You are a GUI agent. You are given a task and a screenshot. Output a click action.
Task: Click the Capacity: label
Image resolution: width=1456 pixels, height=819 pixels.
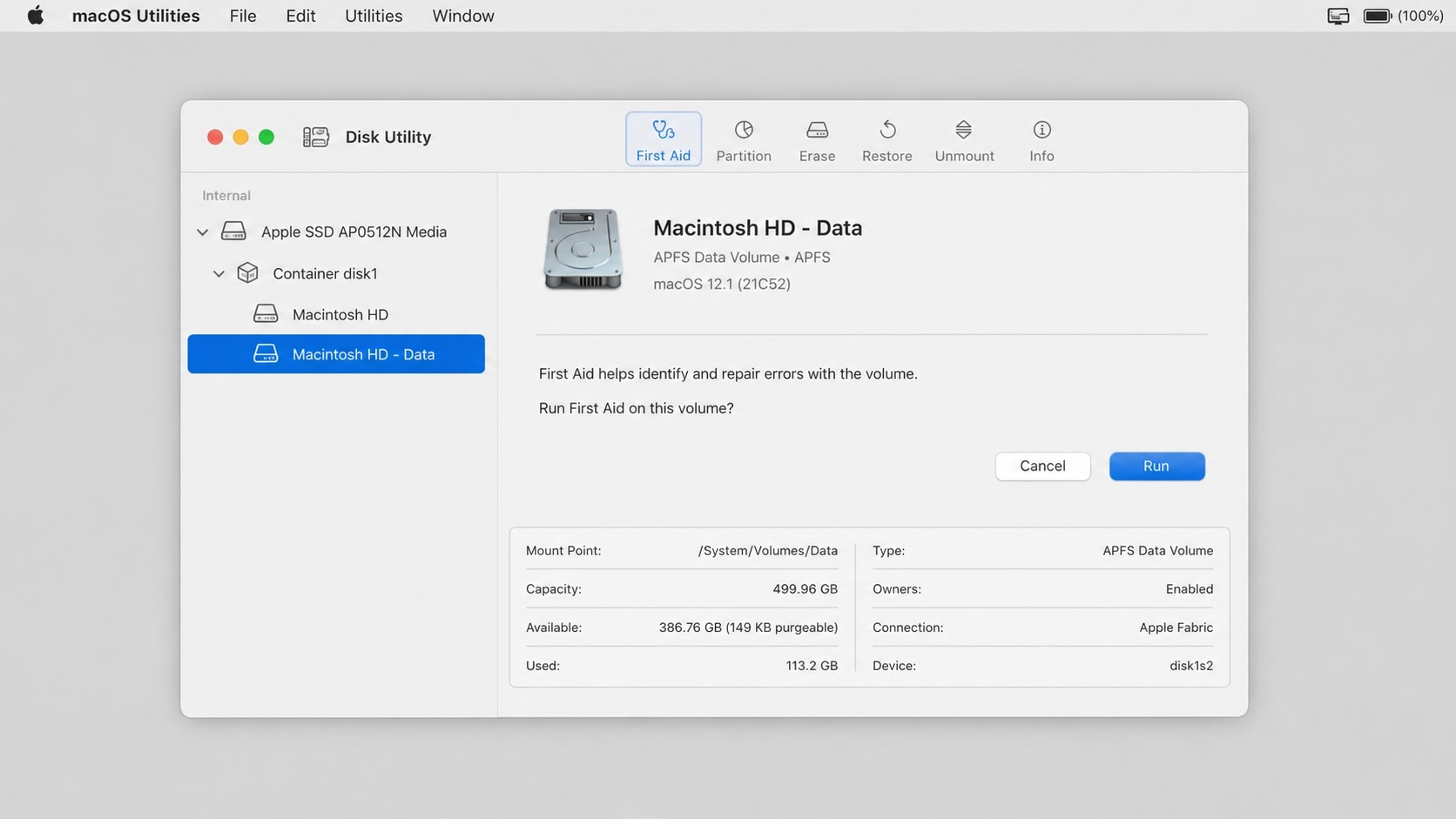coord(554,589)
